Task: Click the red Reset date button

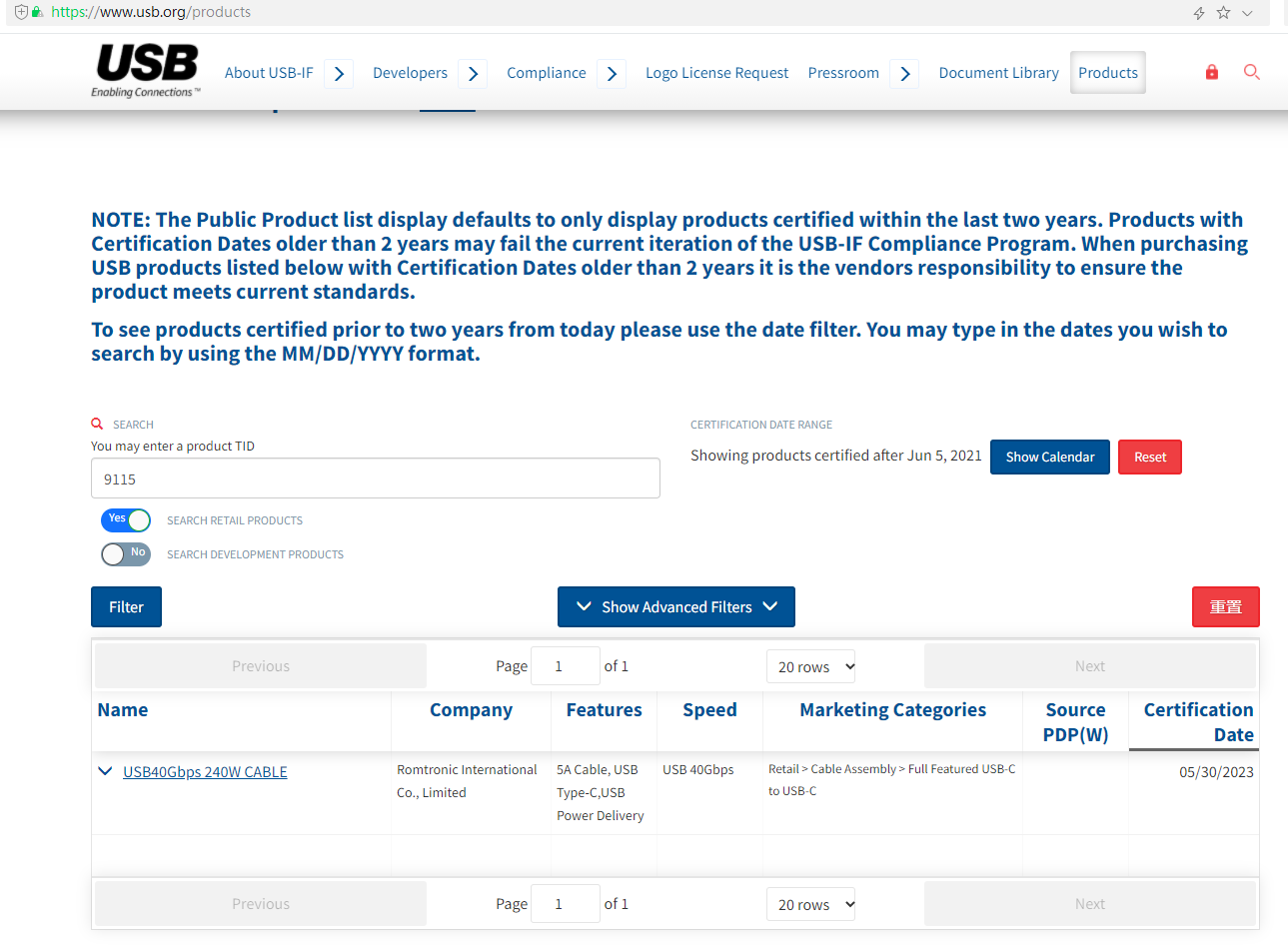Action: pos(1150,458)
